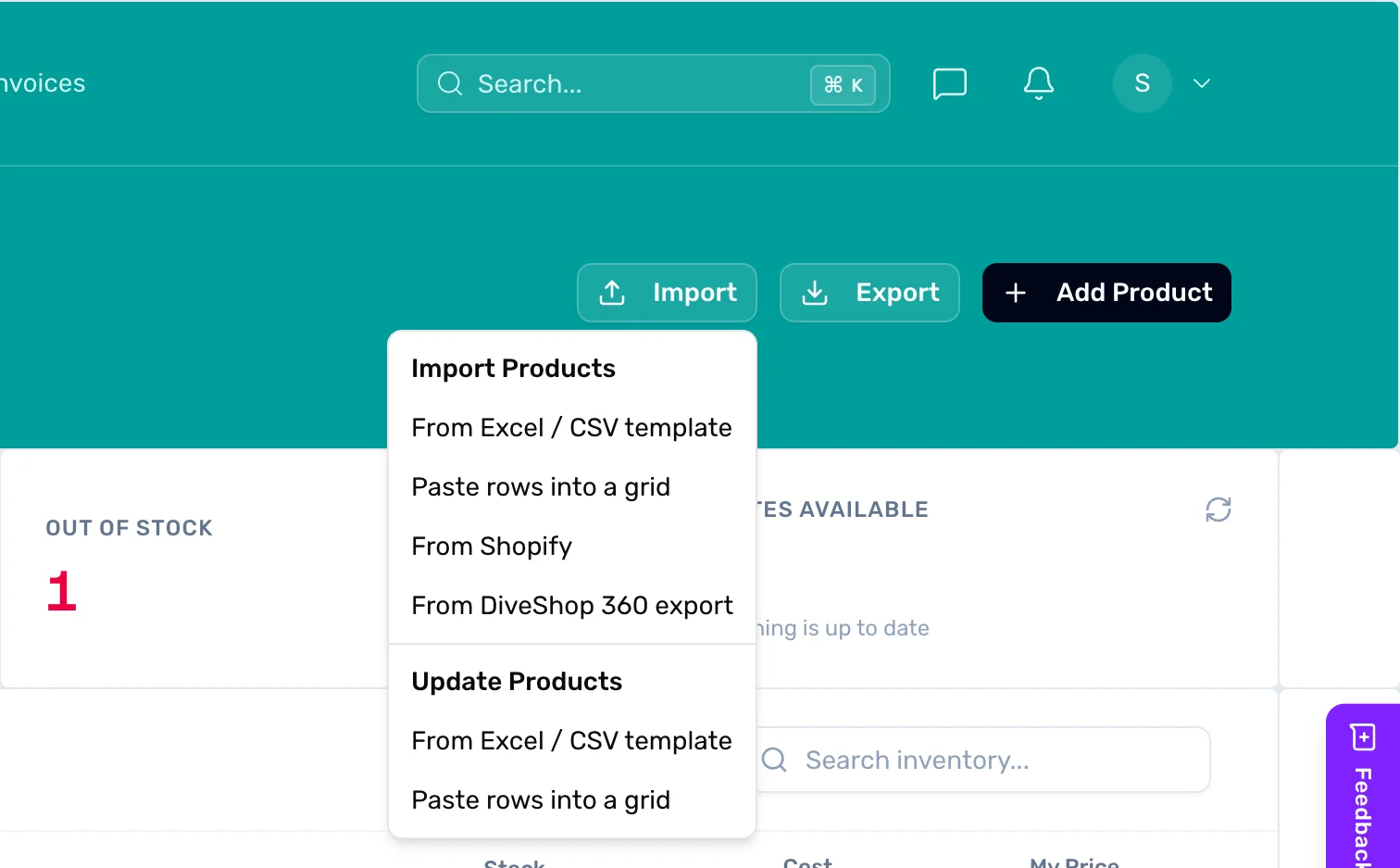Focus the Search inventory field
Image resolution: width=1400 pixels, height=868 pixels.
(983, 760)
